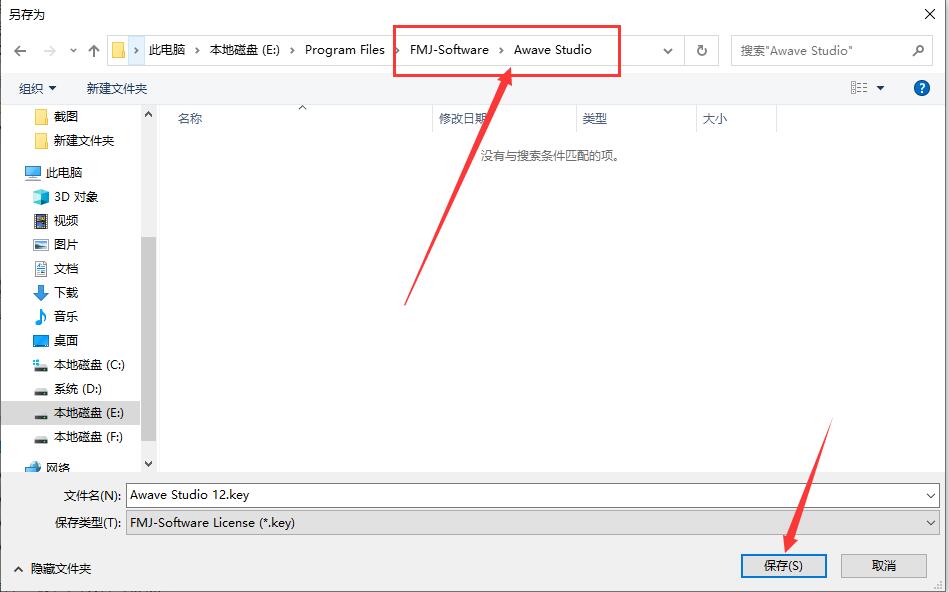949x592 pixels.
Task: Click the 保存 save button
Action: click(x=783, y=565)
